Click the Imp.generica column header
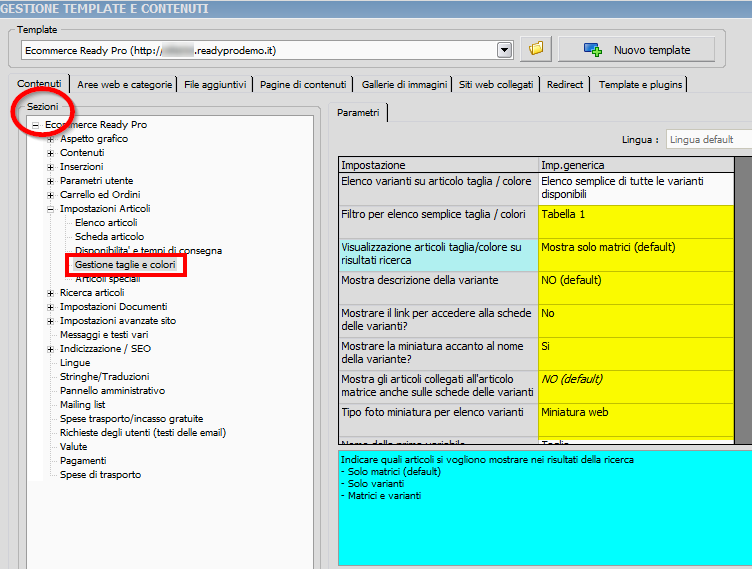Viewport: 752px width, 569px height. click(x=636, y=165)
